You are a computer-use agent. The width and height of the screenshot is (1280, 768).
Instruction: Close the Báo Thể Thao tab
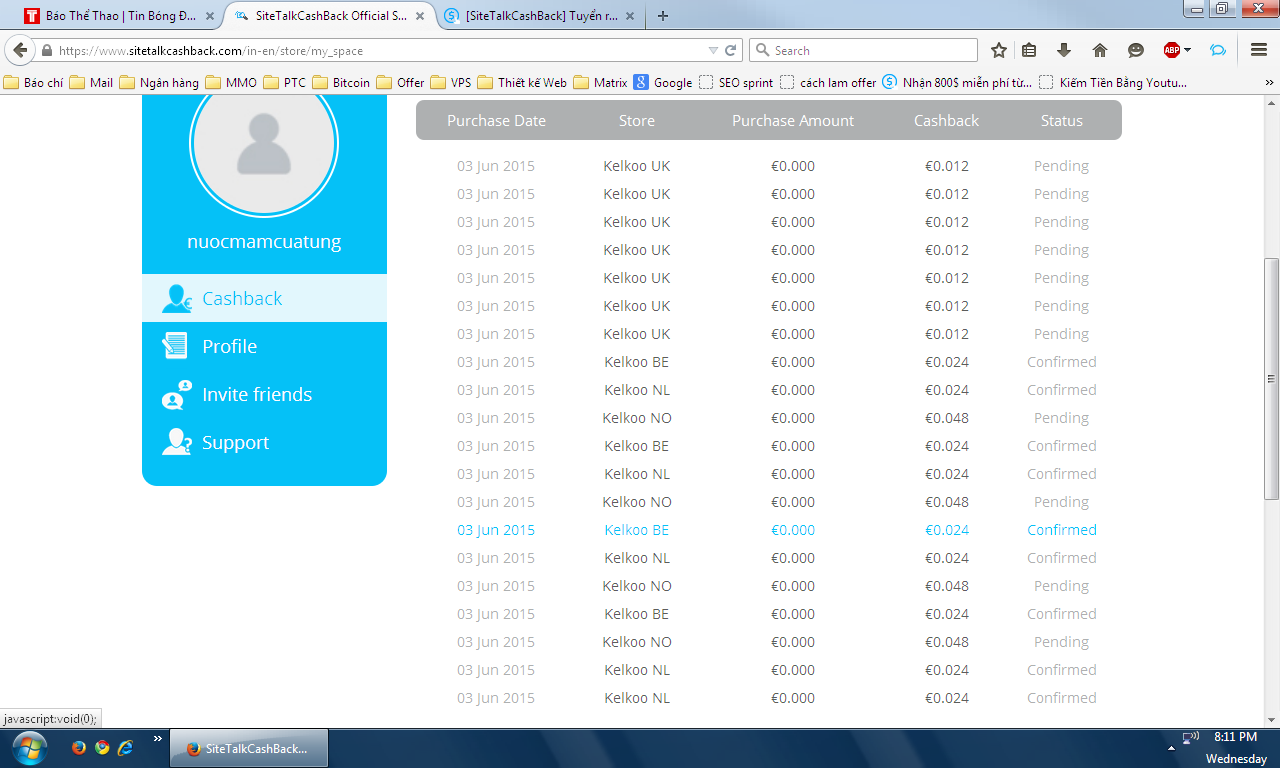coord(209,16)
